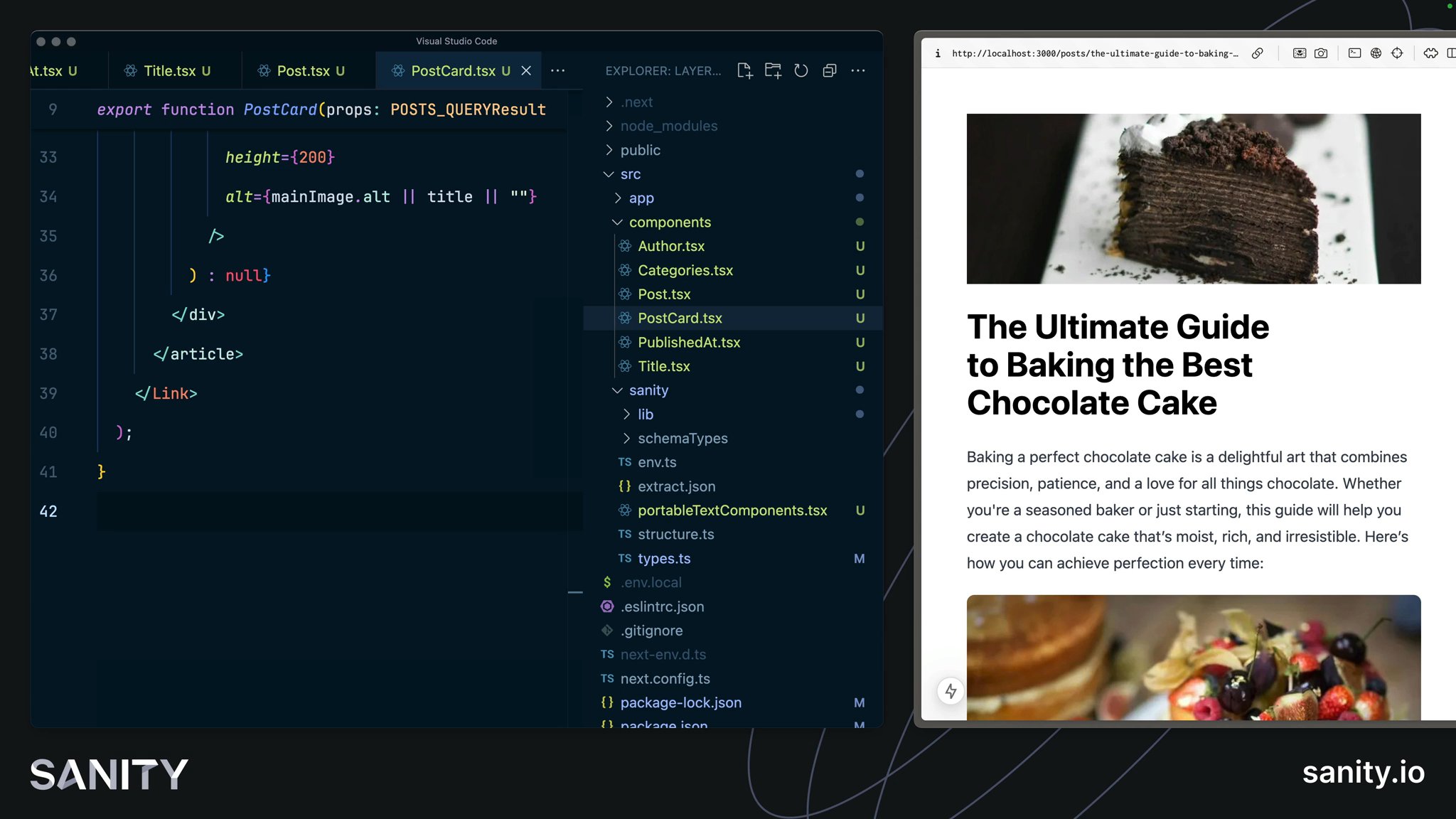Place cursor on empty line 42
Viewport: 1456px width, 819px height.
point(338,511)
